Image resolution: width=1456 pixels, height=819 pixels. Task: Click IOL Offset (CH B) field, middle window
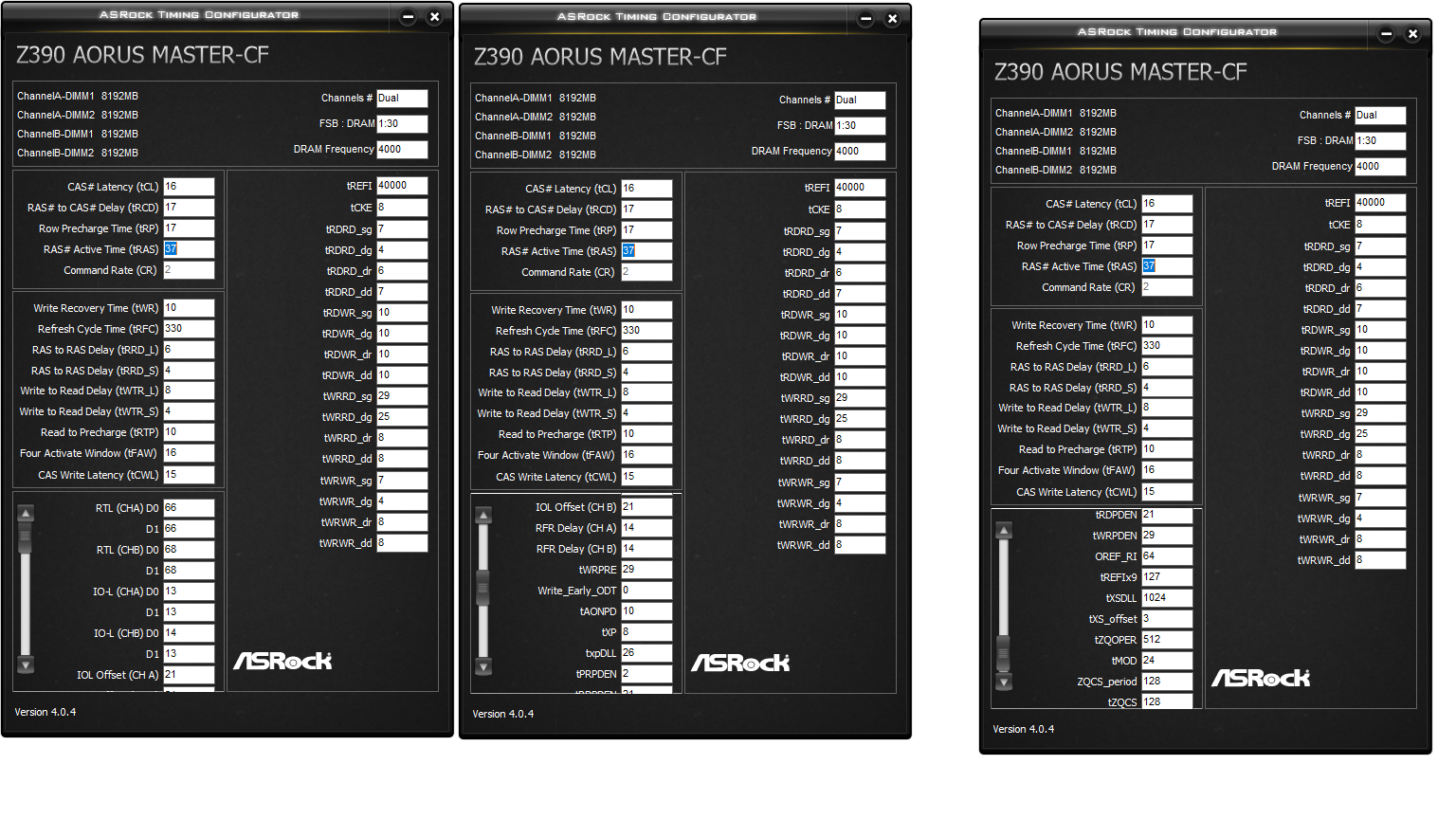(646, 507)
